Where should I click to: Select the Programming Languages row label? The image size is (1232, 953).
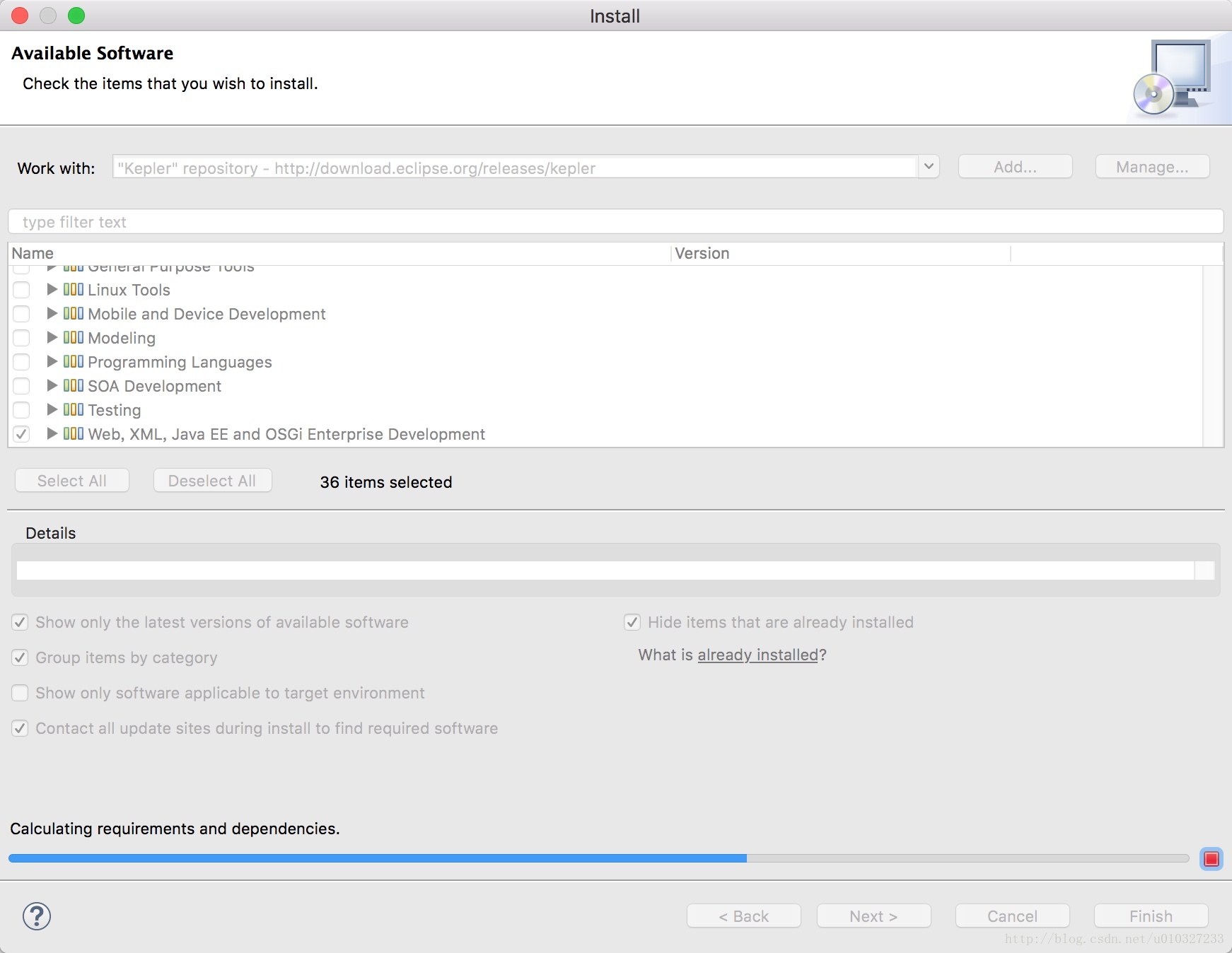click(x=180, y=362)
